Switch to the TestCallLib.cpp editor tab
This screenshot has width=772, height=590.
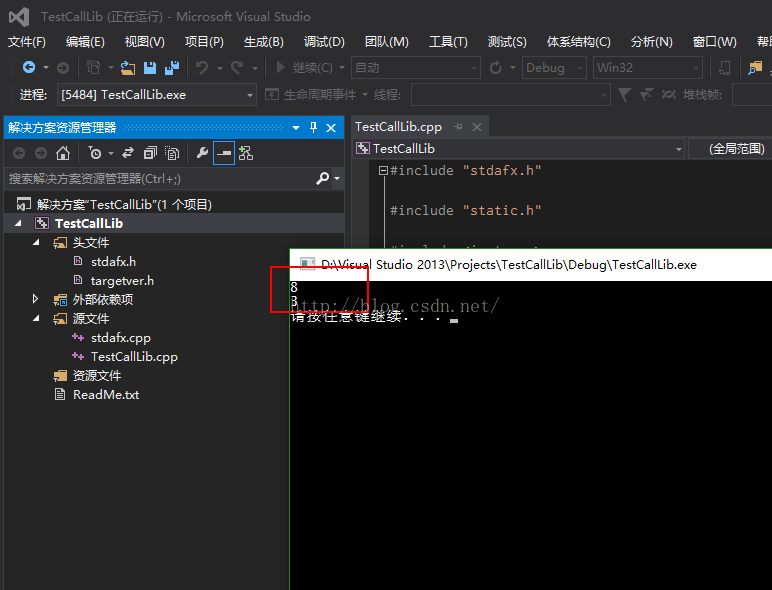coord(398,127)
